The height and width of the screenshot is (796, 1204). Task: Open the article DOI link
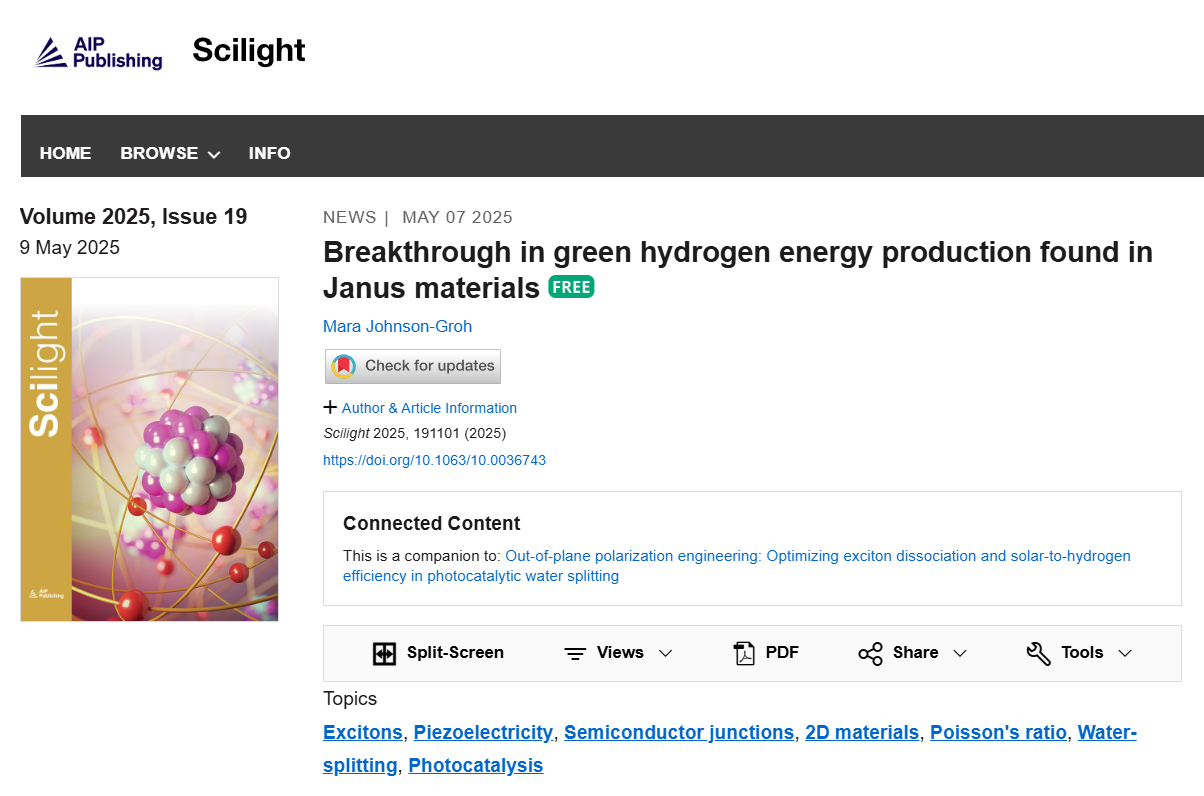coord(434,461)
